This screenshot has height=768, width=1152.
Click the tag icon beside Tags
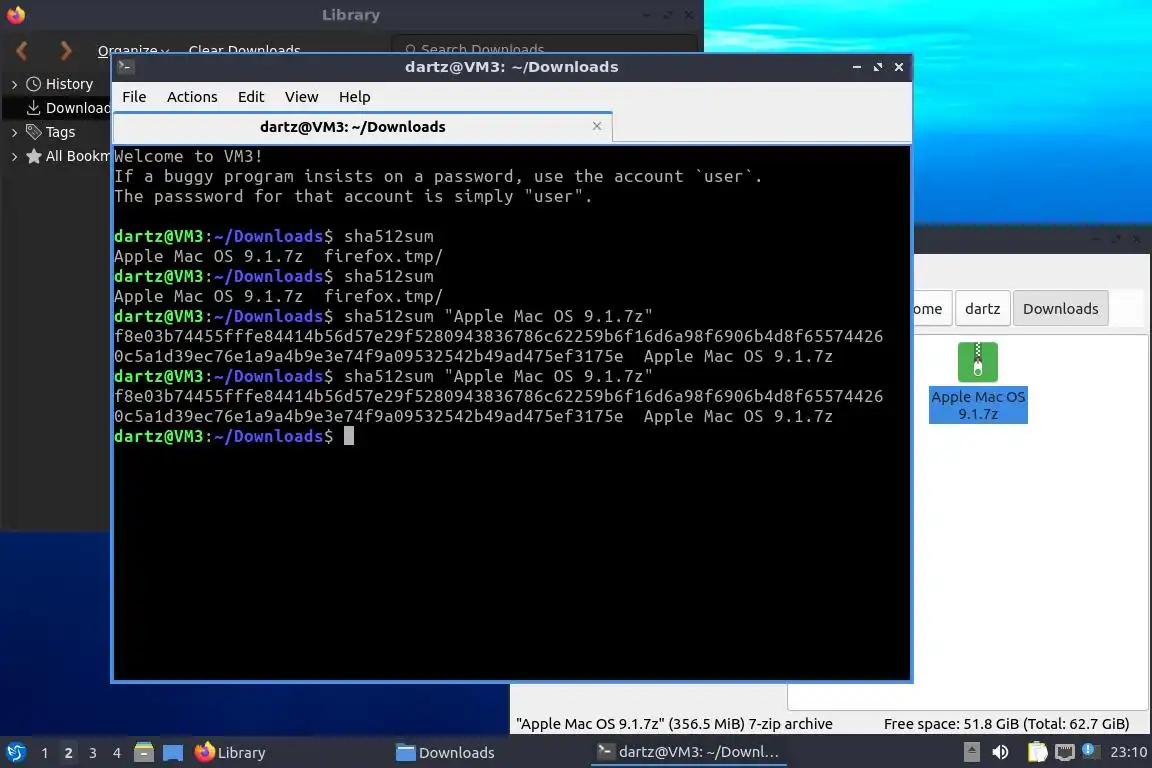coord(34,132)
